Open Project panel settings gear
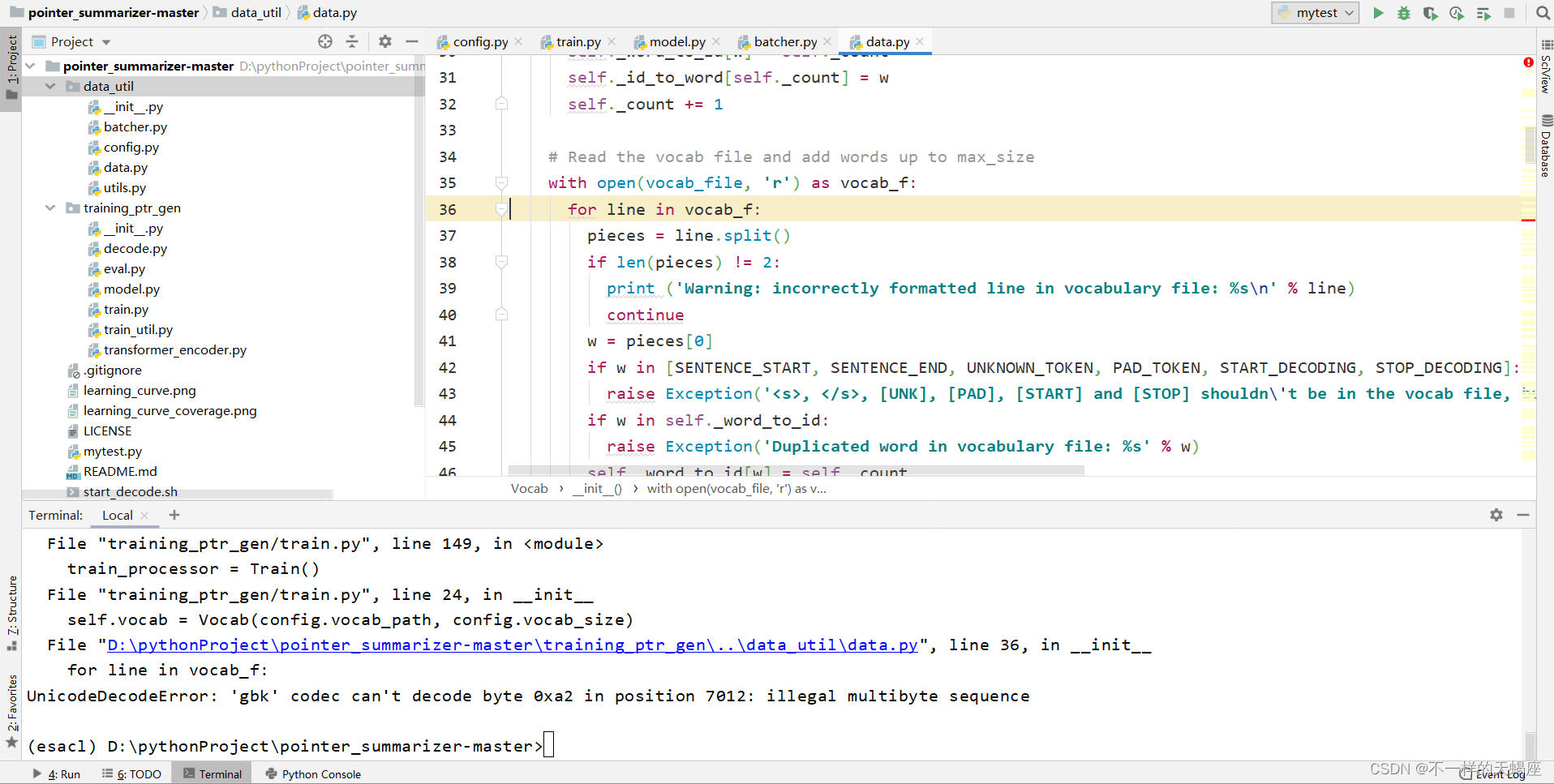1554x784 pixels. tap(385, 41)
